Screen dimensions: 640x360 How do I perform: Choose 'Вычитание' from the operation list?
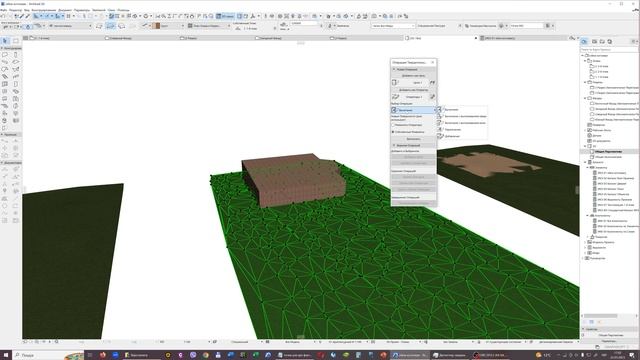462,109
